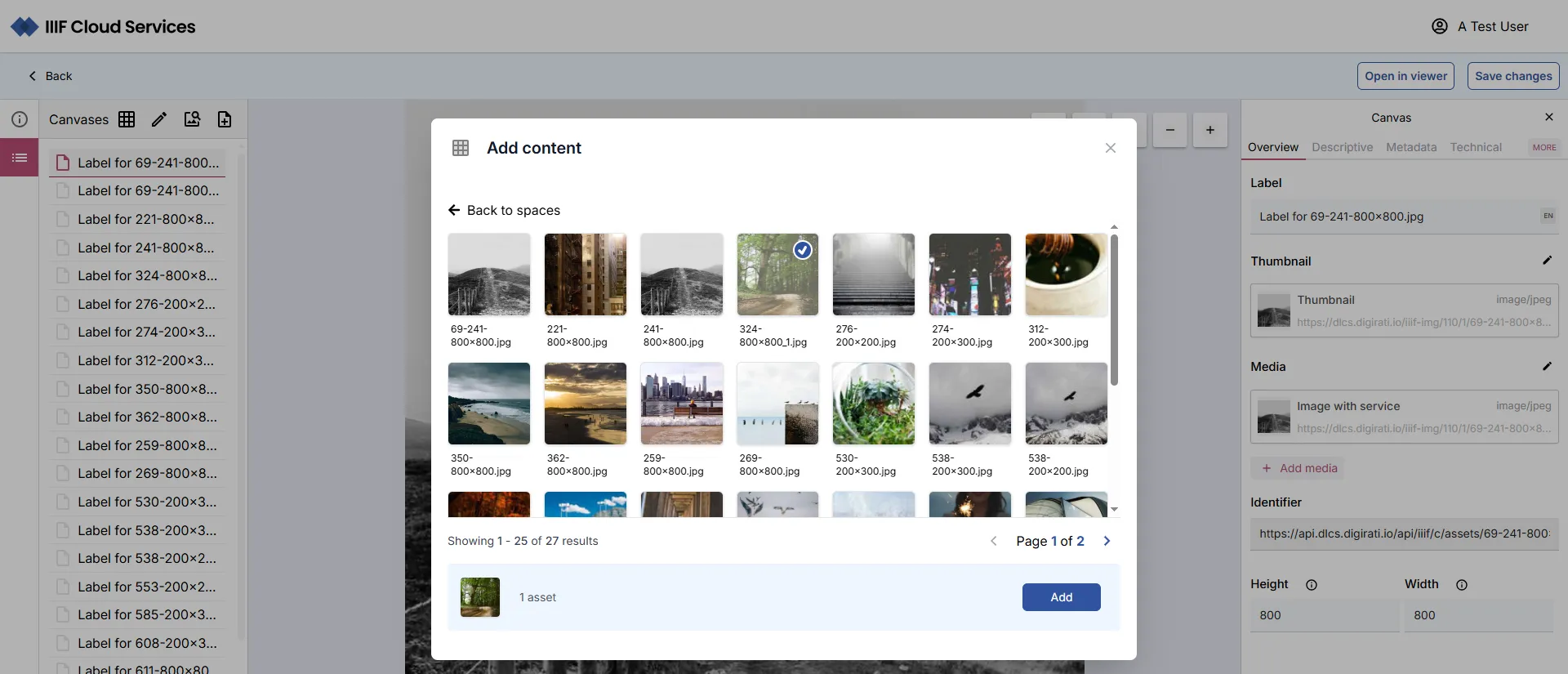Image resolution: width=1568 pixels, height=674 pixels.
Task: Select the 221-800×800.jpg thumbnail
Action: pos(585,275)
